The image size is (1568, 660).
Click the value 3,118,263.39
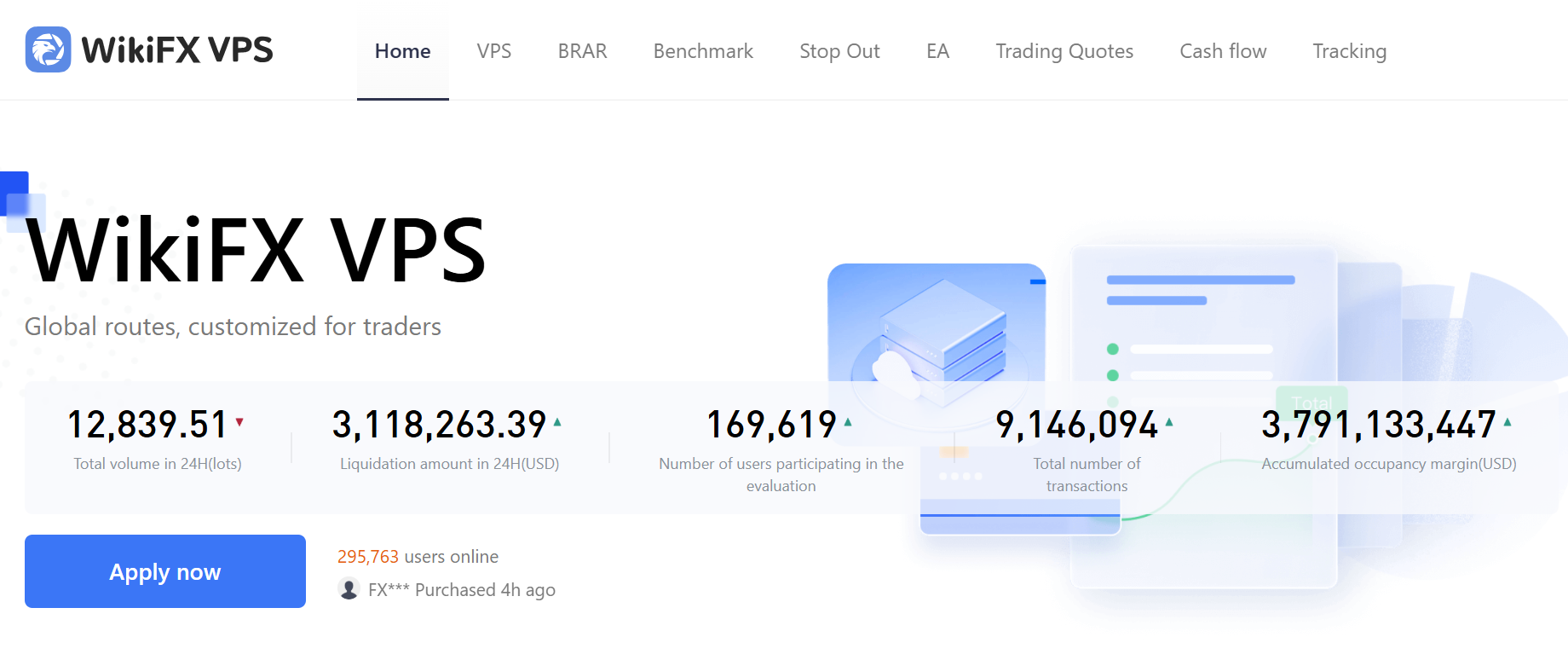(x=439, y=425)
